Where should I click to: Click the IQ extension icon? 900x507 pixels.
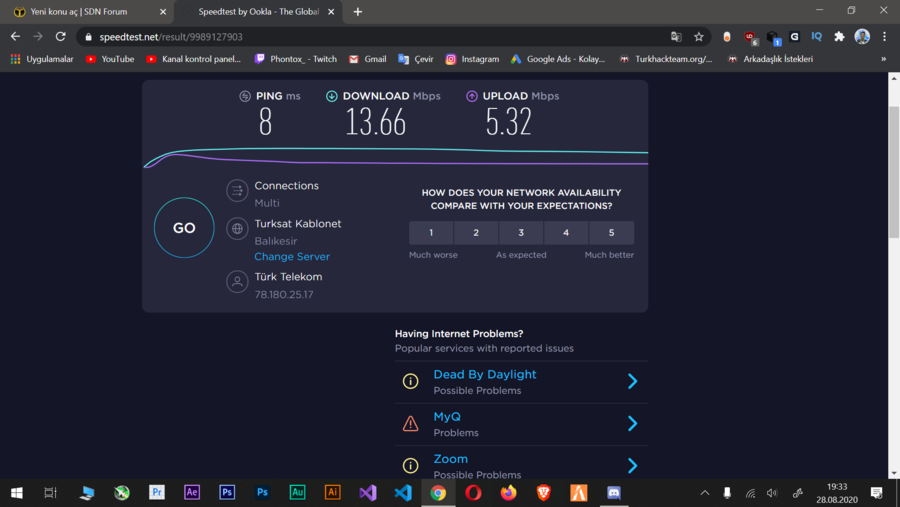pyautogui.click(x=817, y=37)
